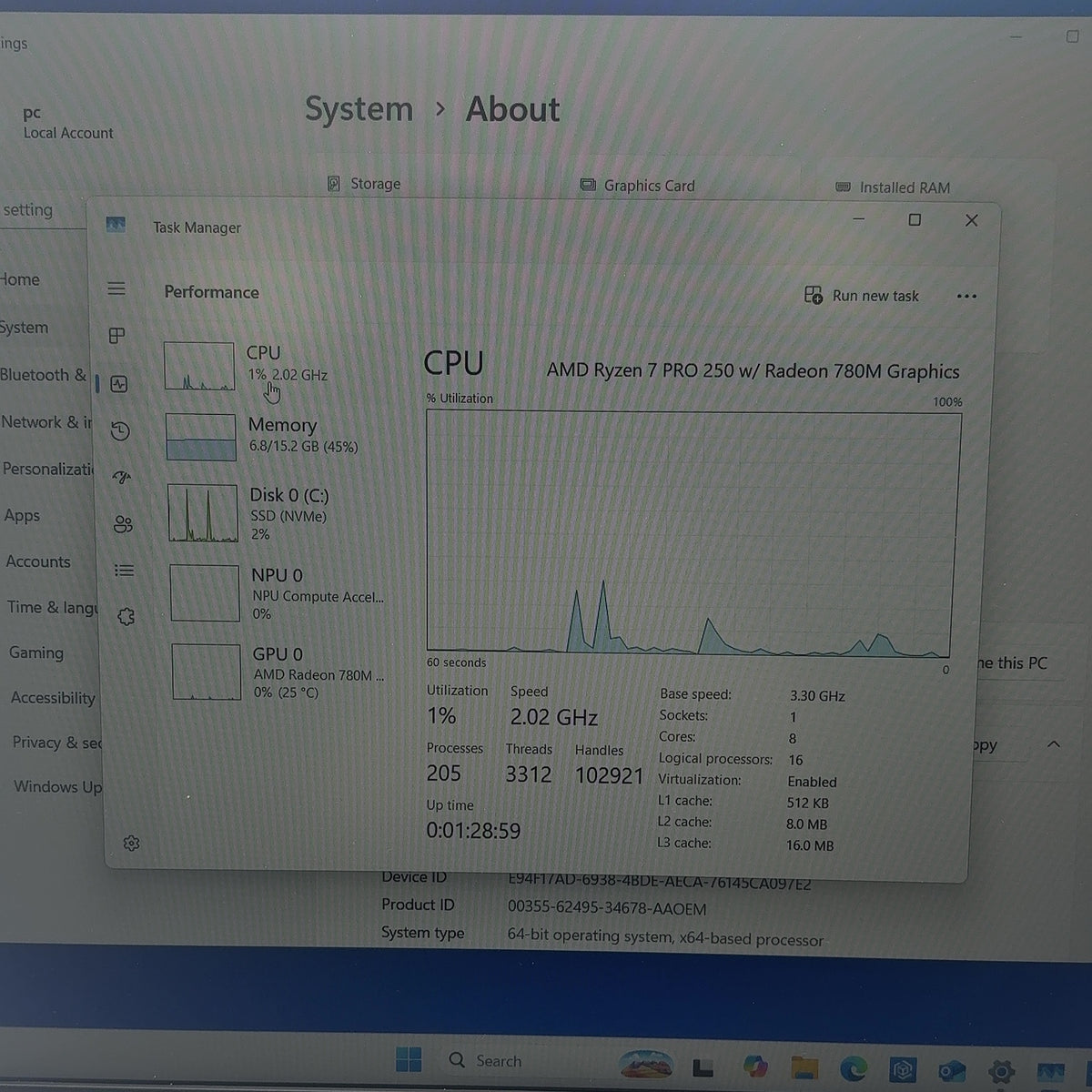The height and width of the screenshot is (1092, 1092).
Task: Open Outlook from taskbar
Action: point(952,1071)
